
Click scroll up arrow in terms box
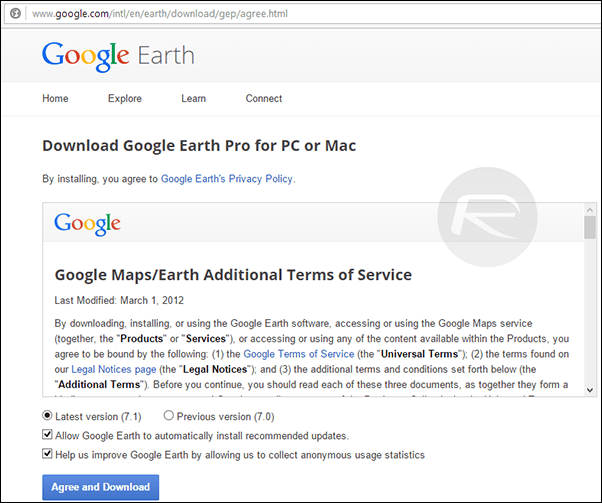[590, 210]
